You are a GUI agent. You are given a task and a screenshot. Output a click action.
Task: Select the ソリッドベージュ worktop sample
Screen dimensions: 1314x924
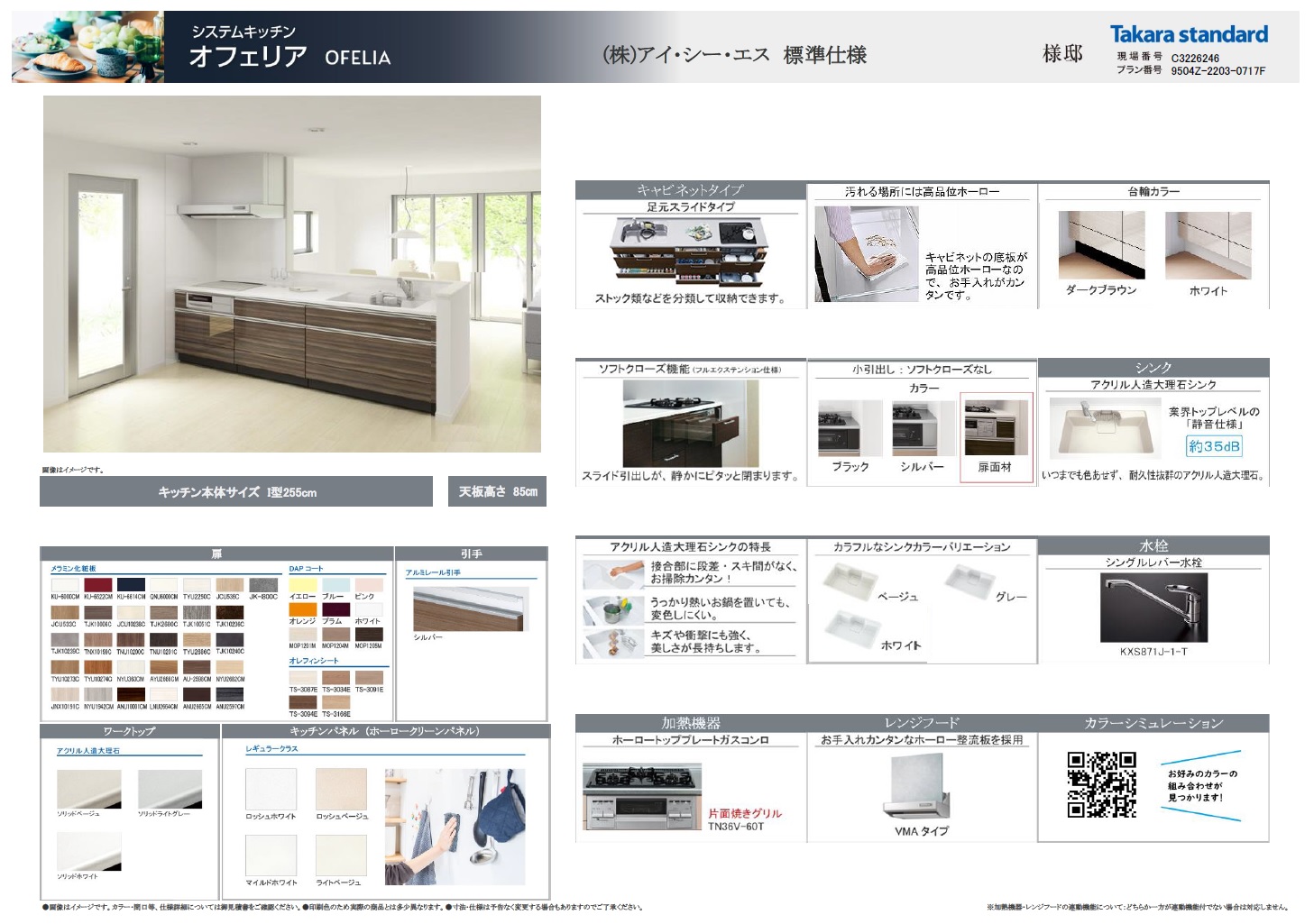89,789
